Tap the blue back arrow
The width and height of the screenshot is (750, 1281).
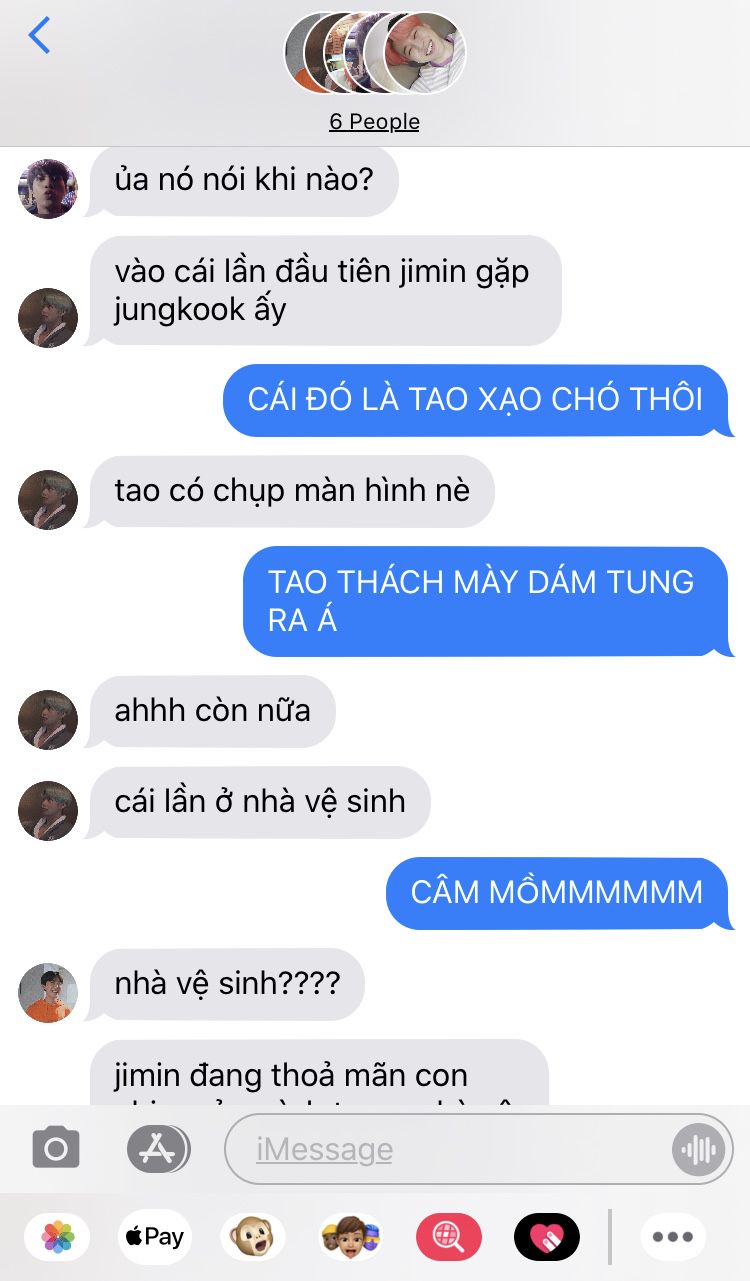click(x=39, y=35)
